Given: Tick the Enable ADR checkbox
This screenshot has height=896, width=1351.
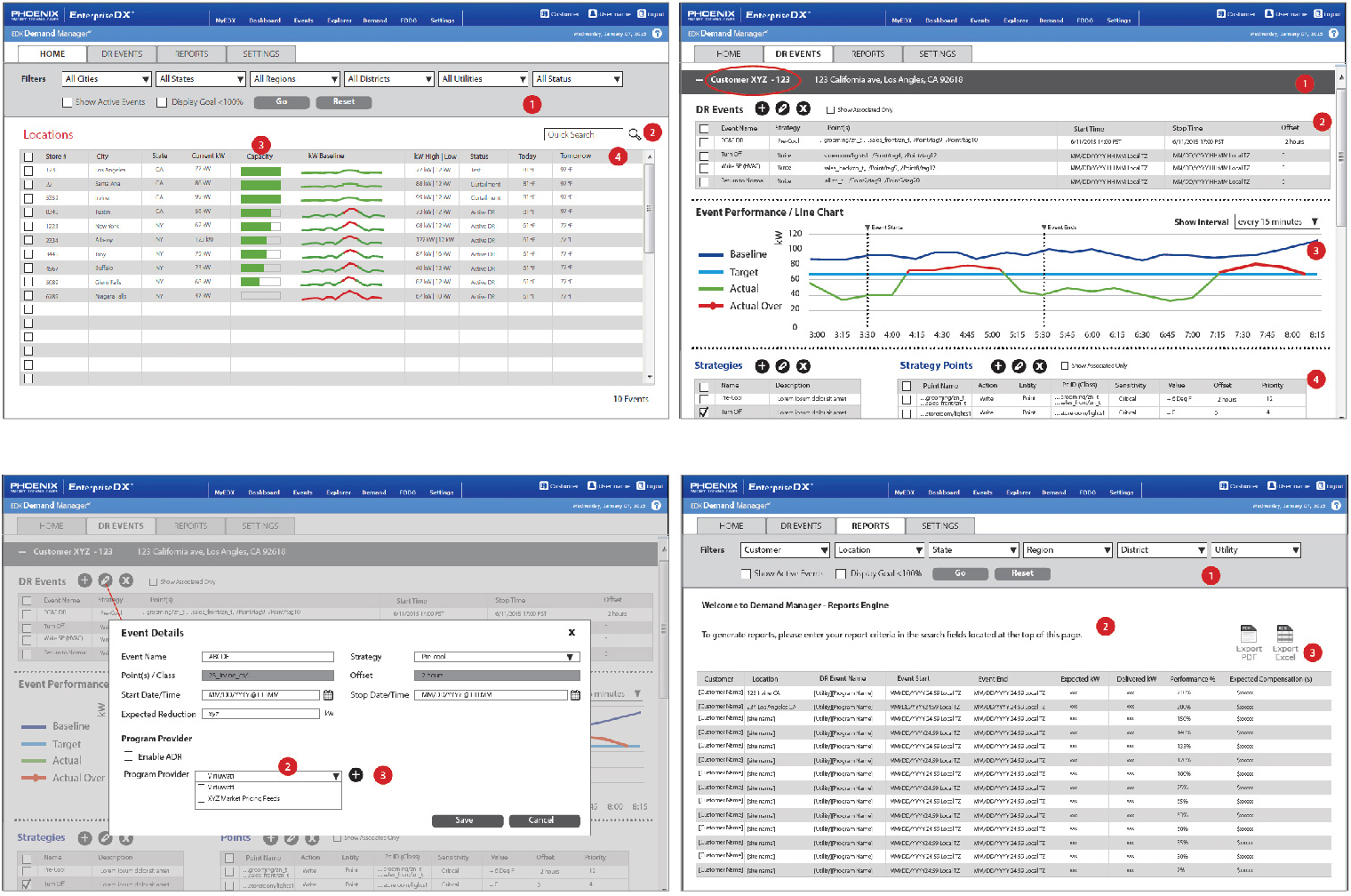Looking at the screenshot, I should click(129, 756).
